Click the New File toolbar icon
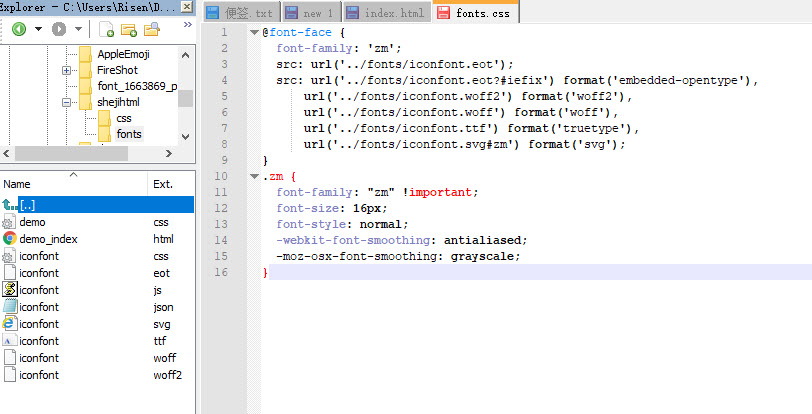This screenshot has width=812, height=414. [x=106, y=29]
